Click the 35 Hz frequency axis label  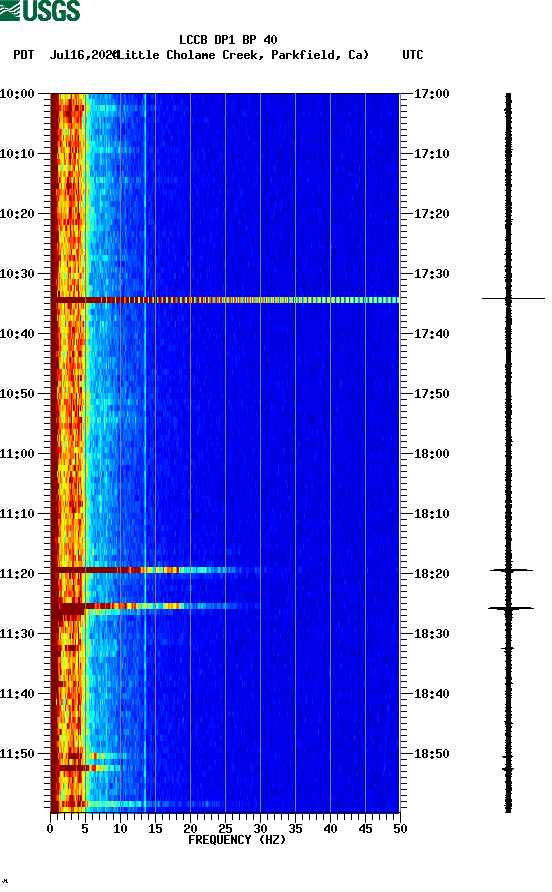[295, 829]
